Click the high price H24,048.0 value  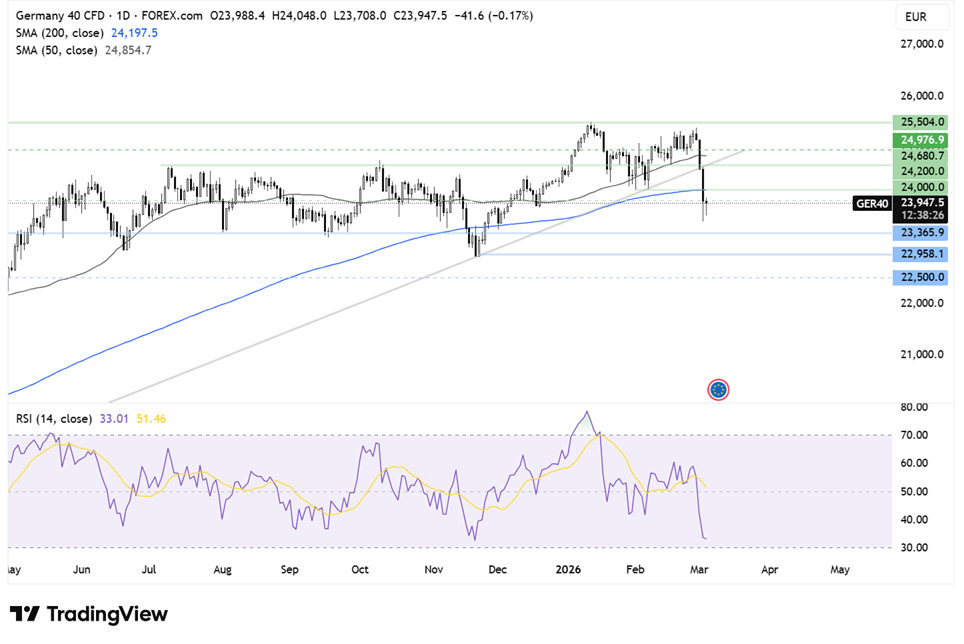pyautogui.click(x=299, y=16)
